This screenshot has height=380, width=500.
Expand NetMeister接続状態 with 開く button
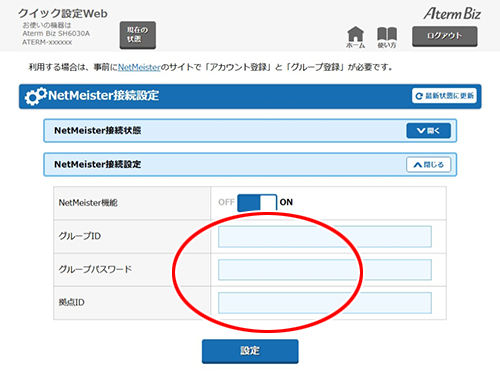click(428, 131)
